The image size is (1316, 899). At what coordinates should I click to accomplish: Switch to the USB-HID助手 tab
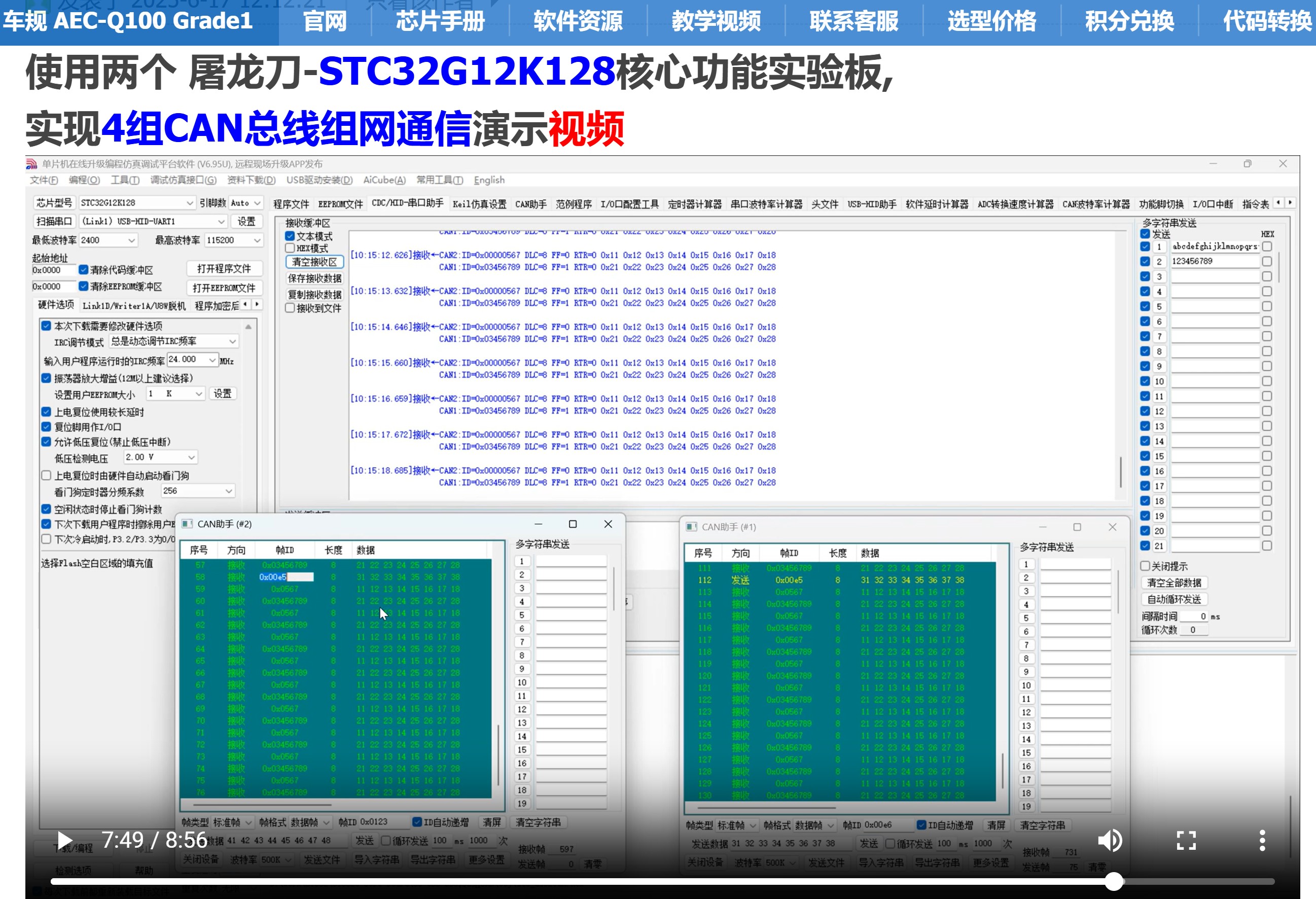pyautogui.click(x=871, y=204)
